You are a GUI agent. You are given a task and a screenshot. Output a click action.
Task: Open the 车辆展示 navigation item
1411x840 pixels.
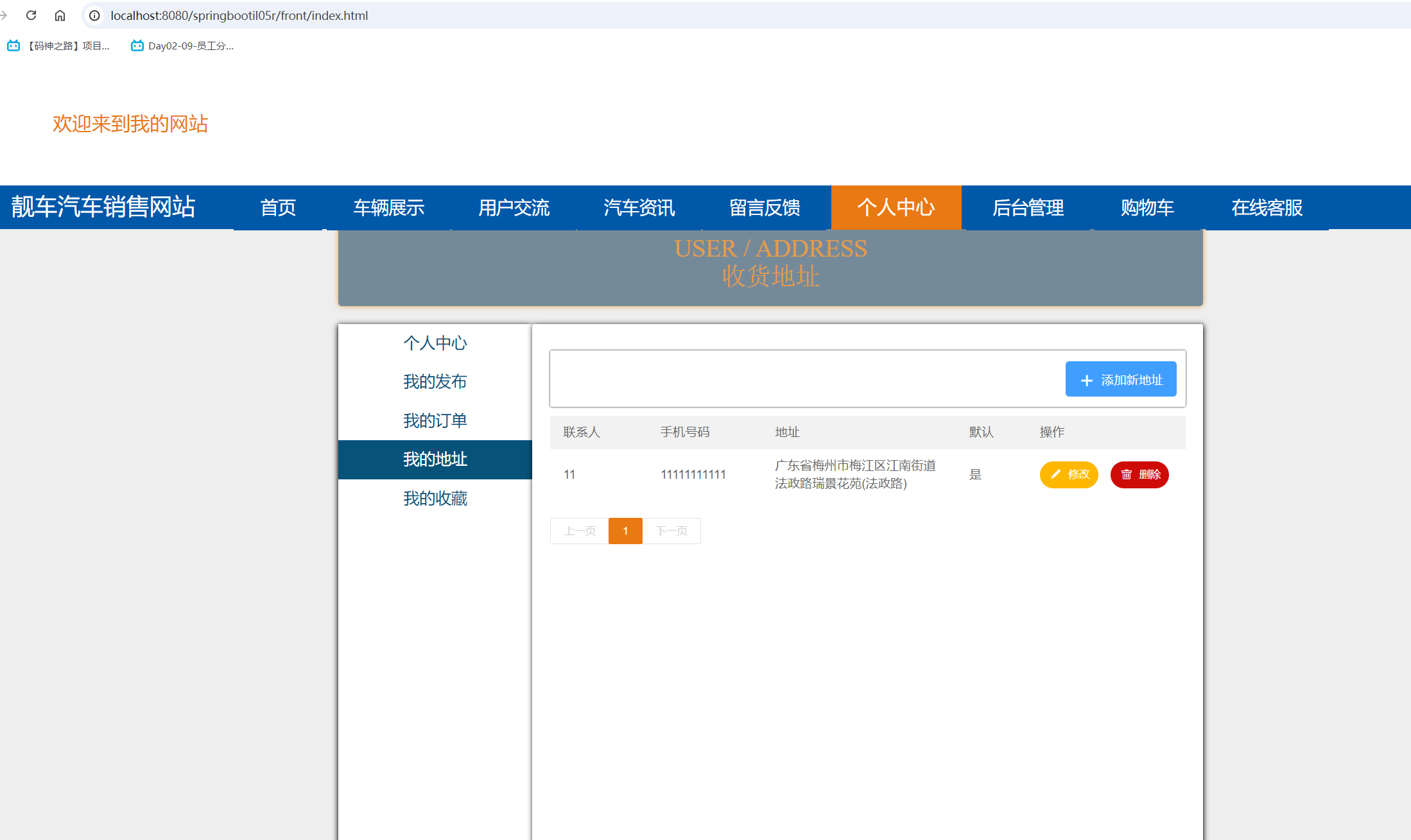388,207
